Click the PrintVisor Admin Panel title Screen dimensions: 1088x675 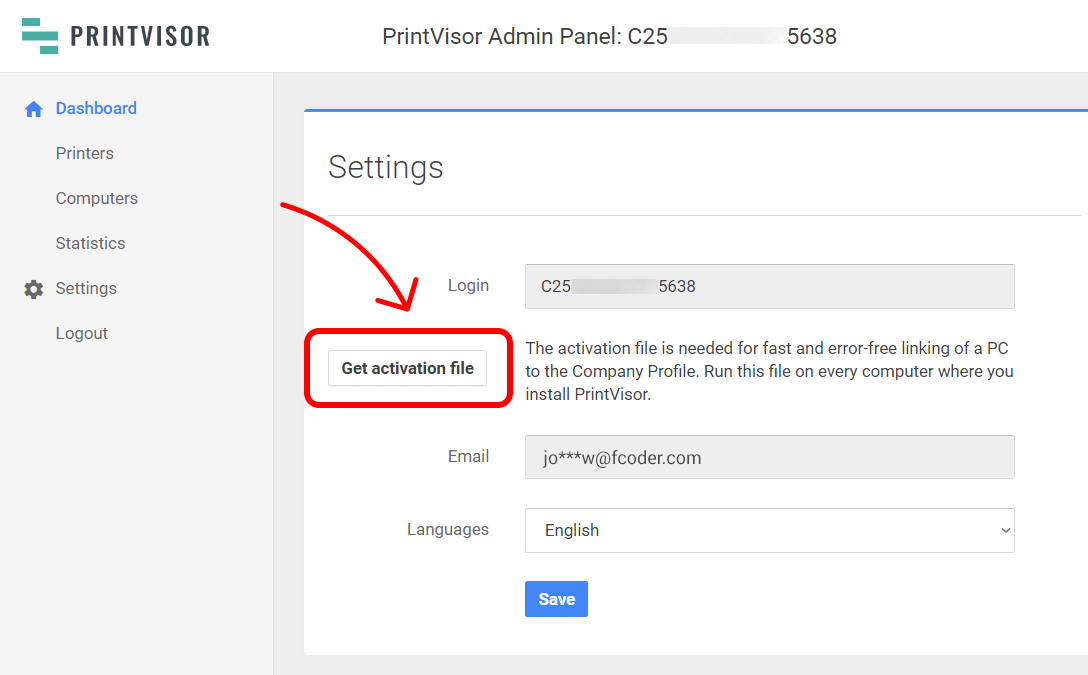(x=609, y=37)
